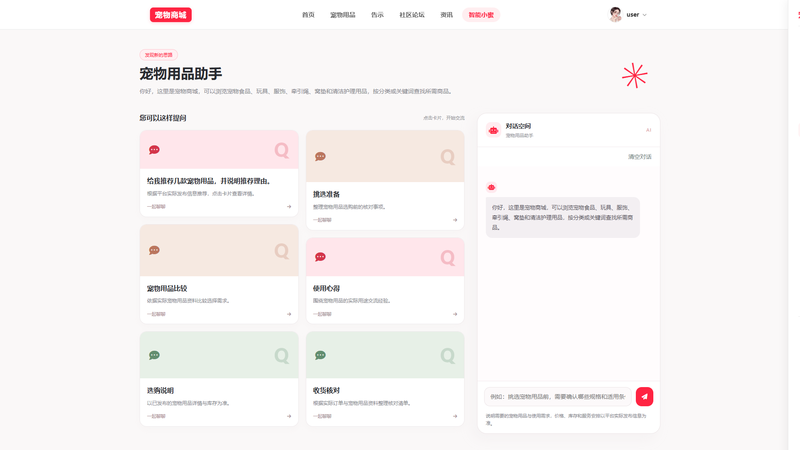This screenshot has height=450, width=800.
Task: Click arrow icon on 使用心得 card
Action: (455, 314)
